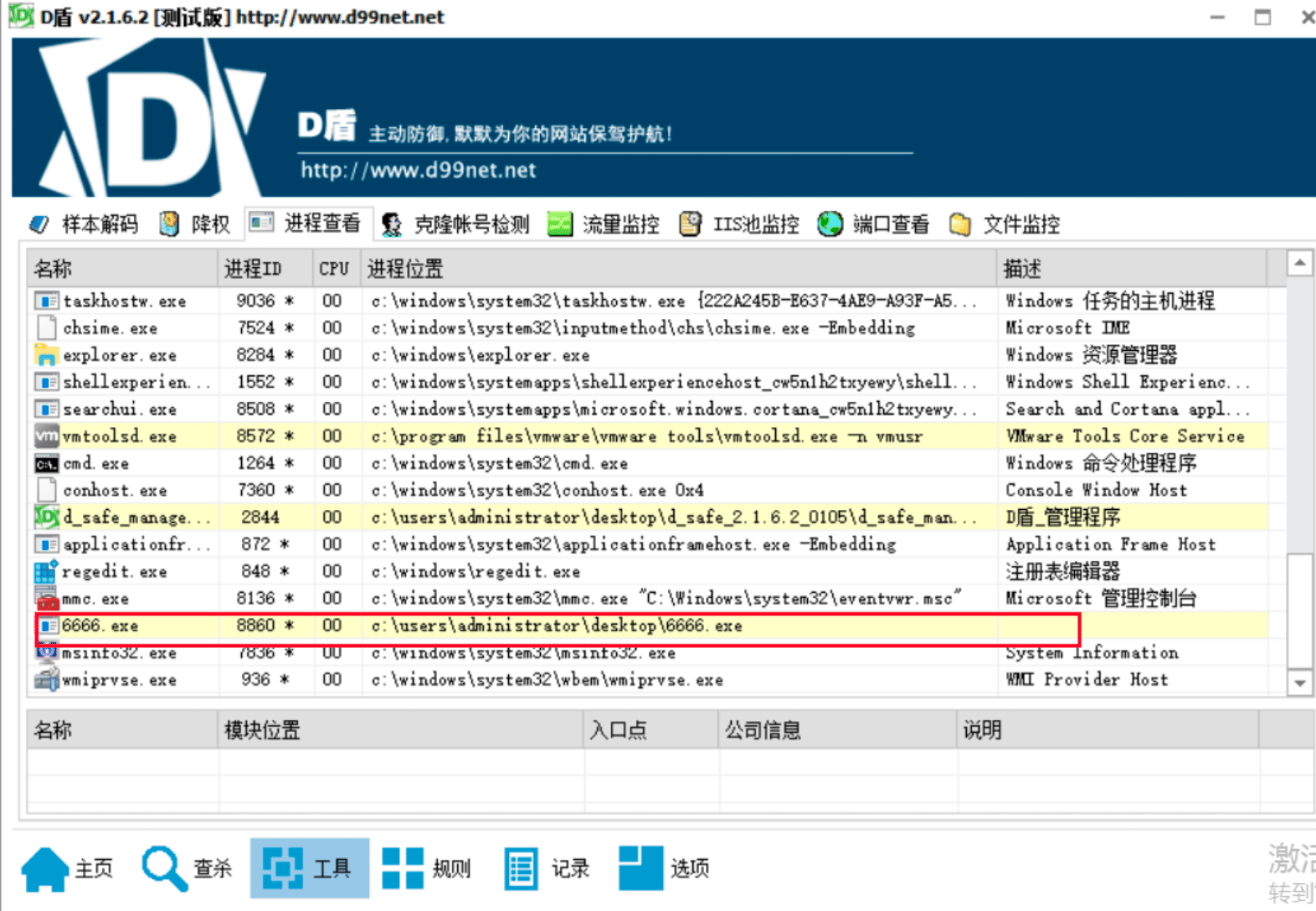The image size is (1316, 911).
Task: Open 克隆帐号检测 clone account detection
Action: (455, 224)
